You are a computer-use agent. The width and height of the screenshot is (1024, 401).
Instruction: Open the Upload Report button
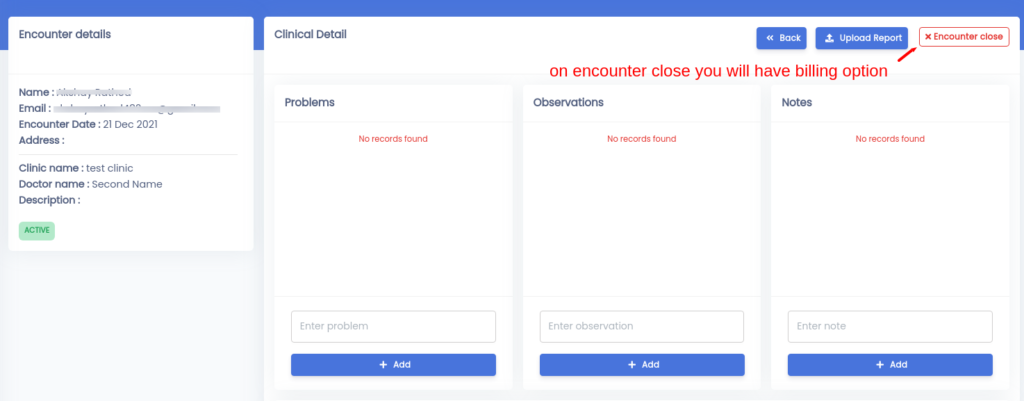tap(861, 38)
